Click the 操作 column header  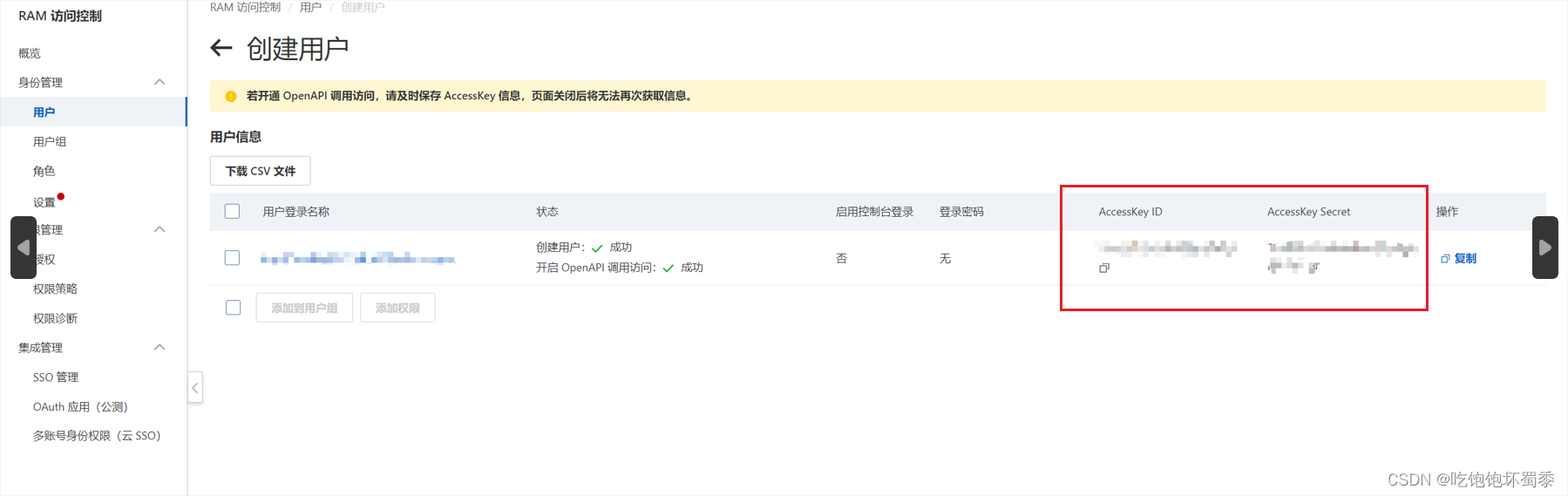pyautogui.click(x=1447, y=212)
